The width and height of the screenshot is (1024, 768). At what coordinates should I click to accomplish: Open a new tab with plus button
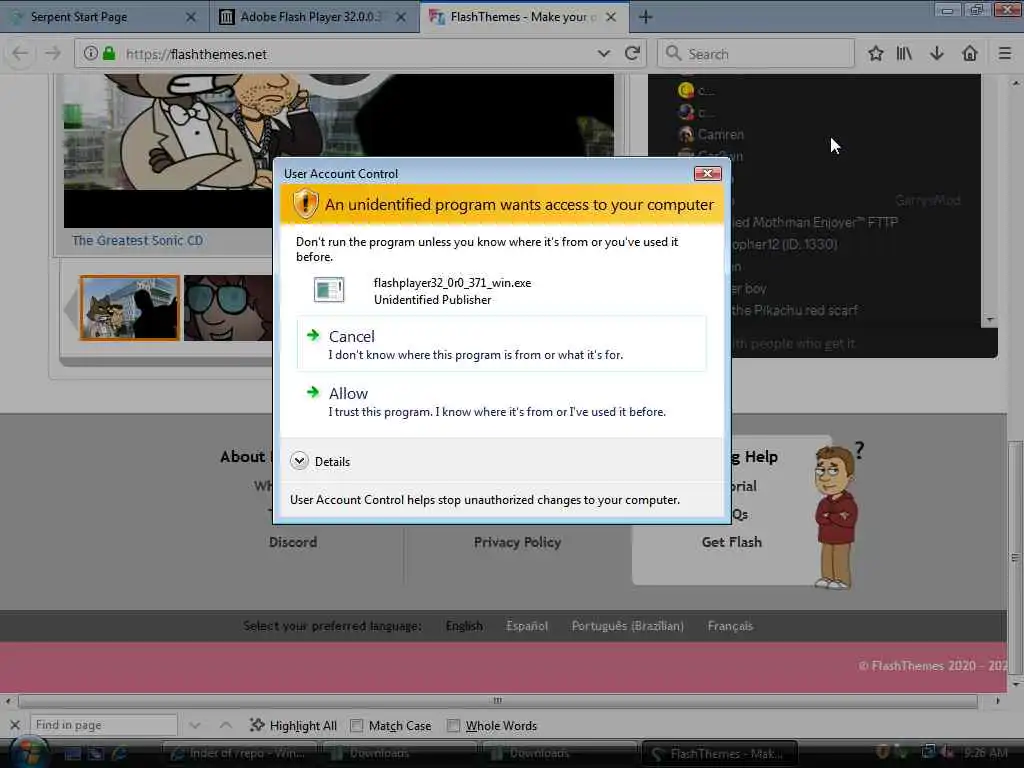tap(645, 17)
